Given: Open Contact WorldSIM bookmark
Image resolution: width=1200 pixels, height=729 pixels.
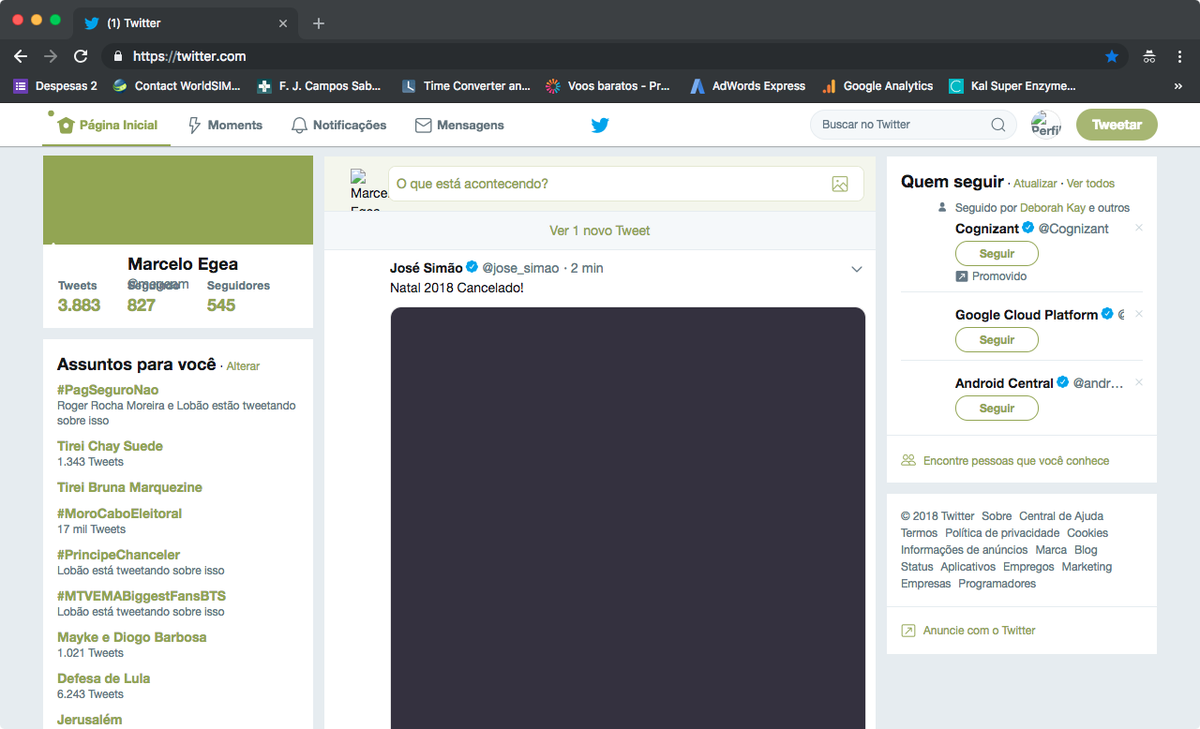Looking at the screenshot, I should 177,86.
